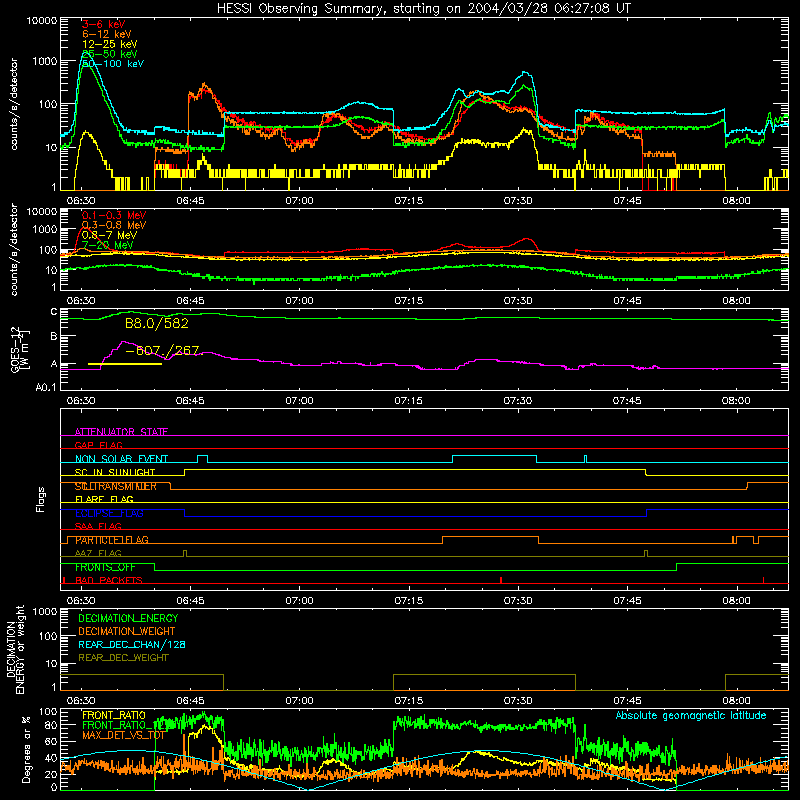Image resolution: width=800 pixels, height=800 pixels.
Task: Select the DECIMATION_ENERGY legend label
Action: pyautogui.click(x=128, y=618)
